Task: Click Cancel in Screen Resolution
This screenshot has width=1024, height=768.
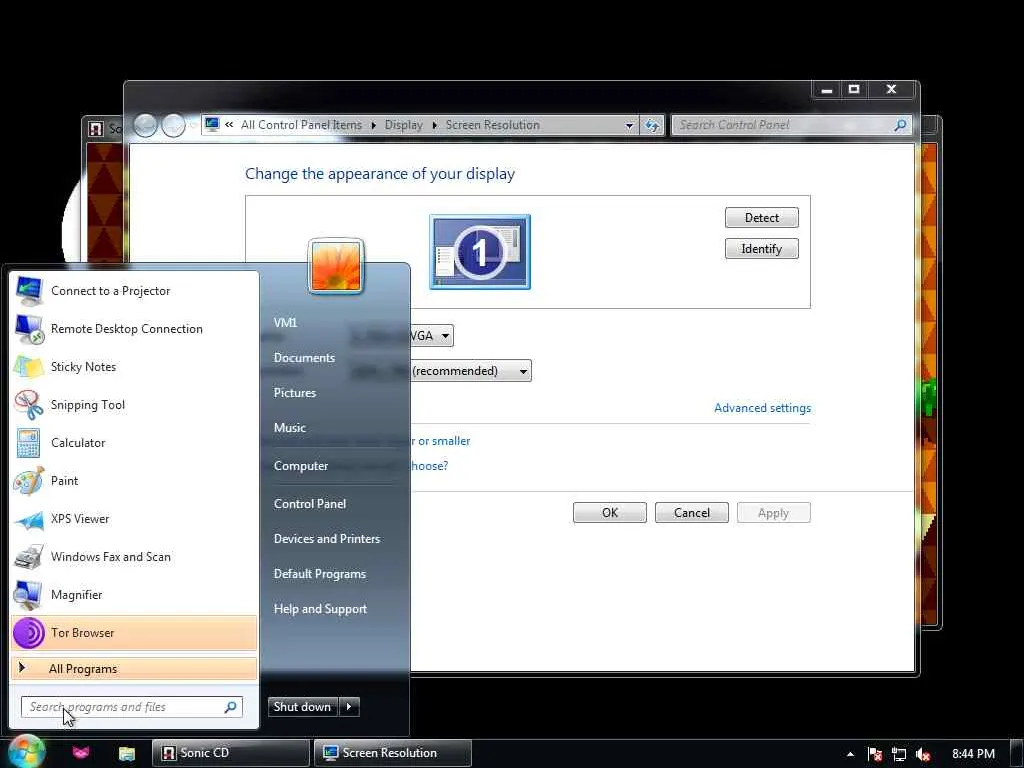Action: [x=692, y=513]
